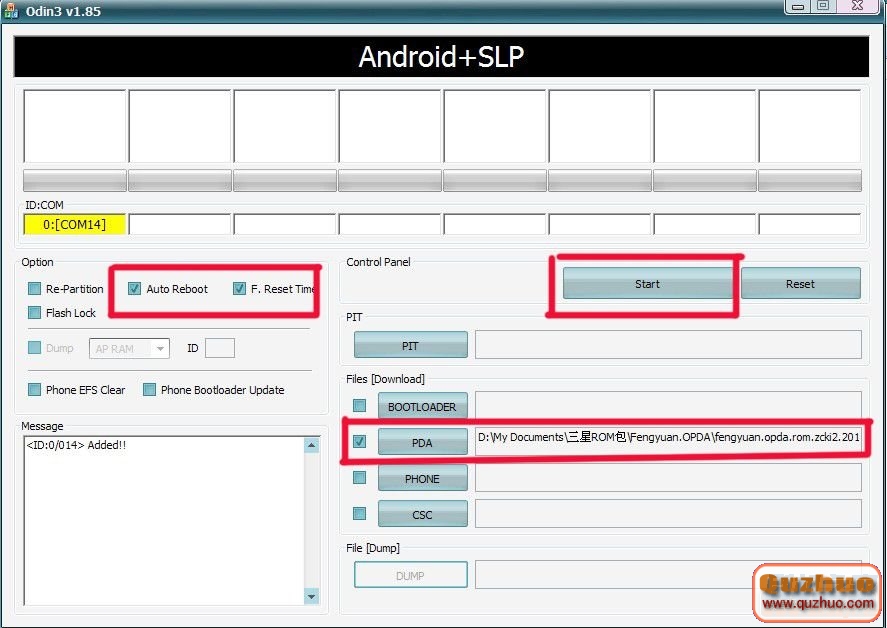887x628 pixels.
Task: Open the AP RAM dropdown
Action: point(129,349)
